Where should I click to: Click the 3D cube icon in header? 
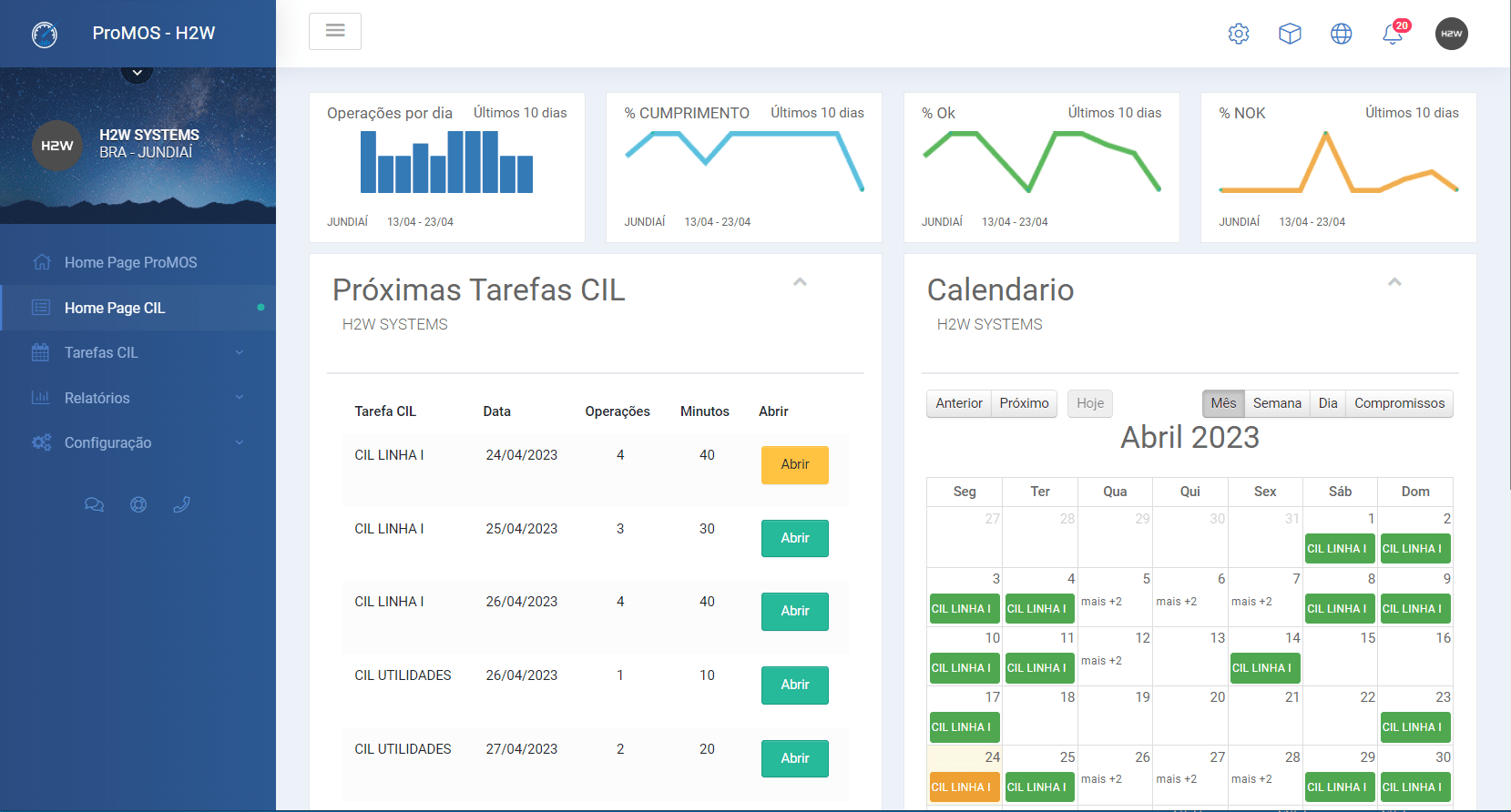1290,34
